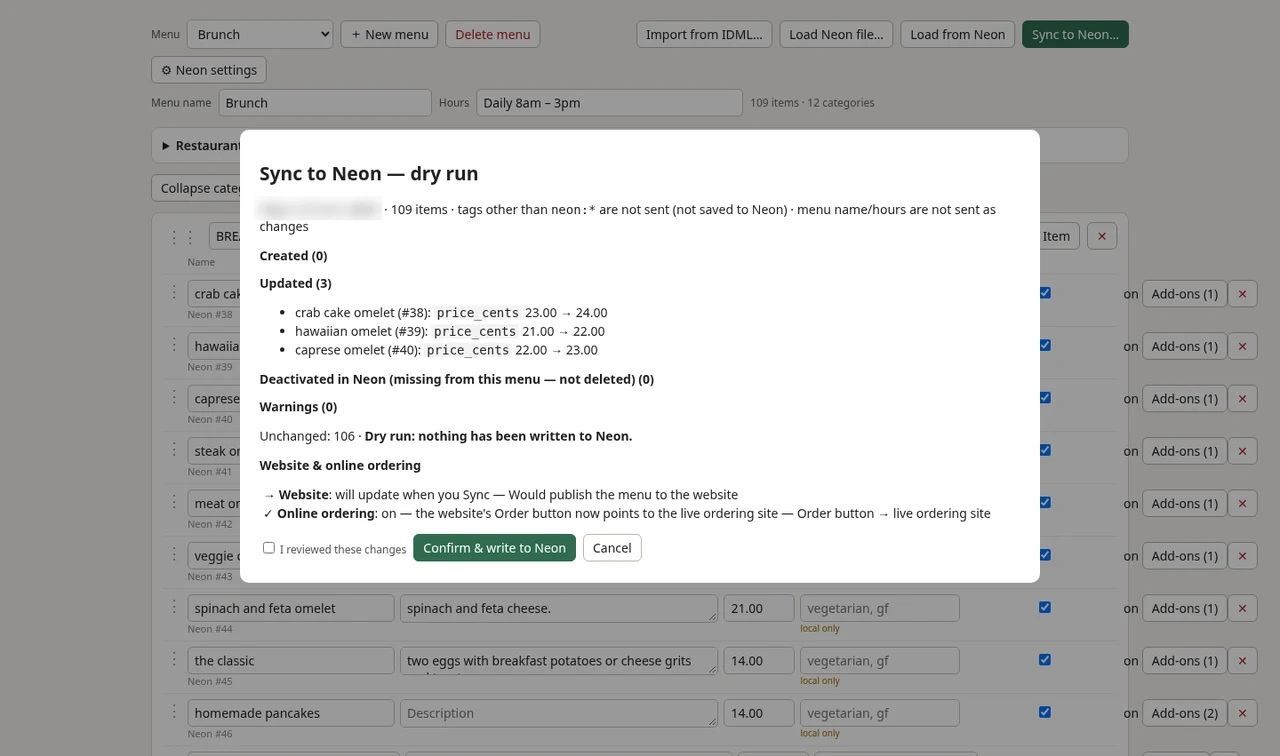Click the Menu name field 'Brunch'

[325, 103]
